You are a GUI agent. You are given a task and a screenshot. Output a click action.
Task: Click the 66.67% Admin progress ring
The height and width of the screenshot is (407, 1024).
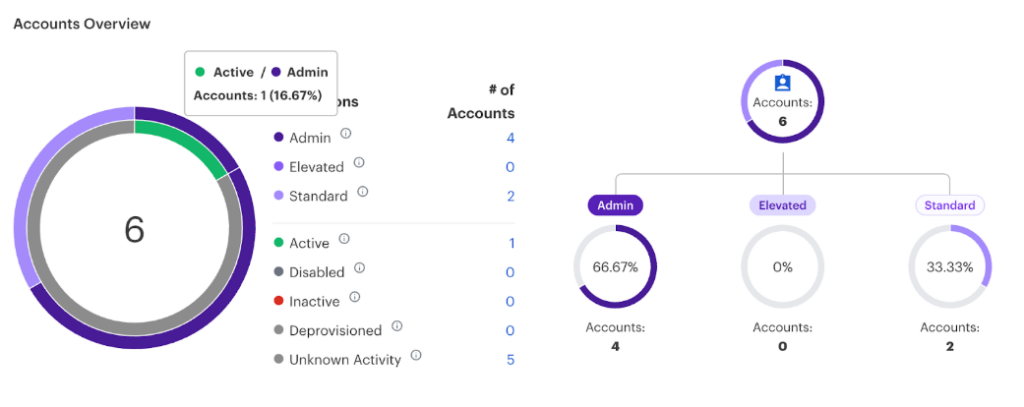pyautogui.click(x=615, y=267)
